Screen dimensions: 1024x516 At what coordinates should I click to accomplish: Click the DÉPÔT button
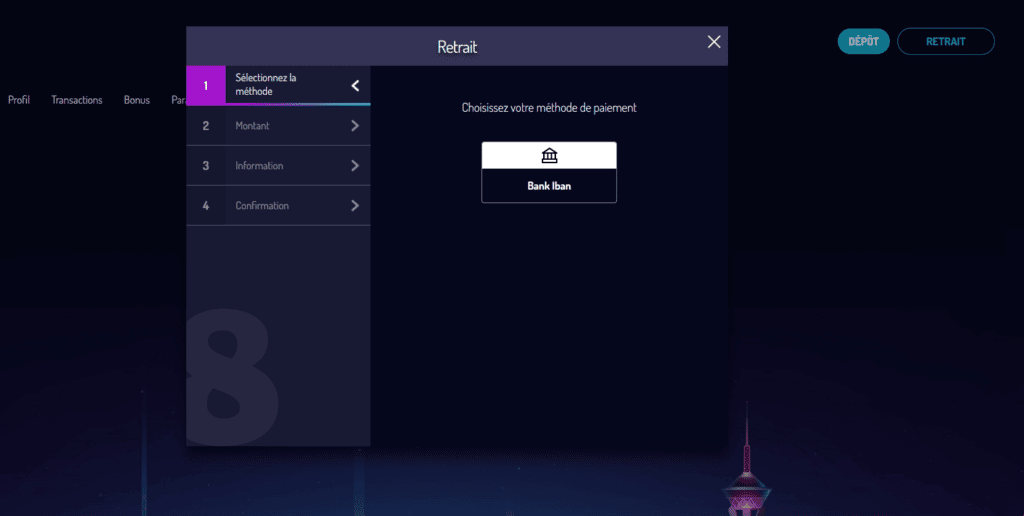[863, 41]
